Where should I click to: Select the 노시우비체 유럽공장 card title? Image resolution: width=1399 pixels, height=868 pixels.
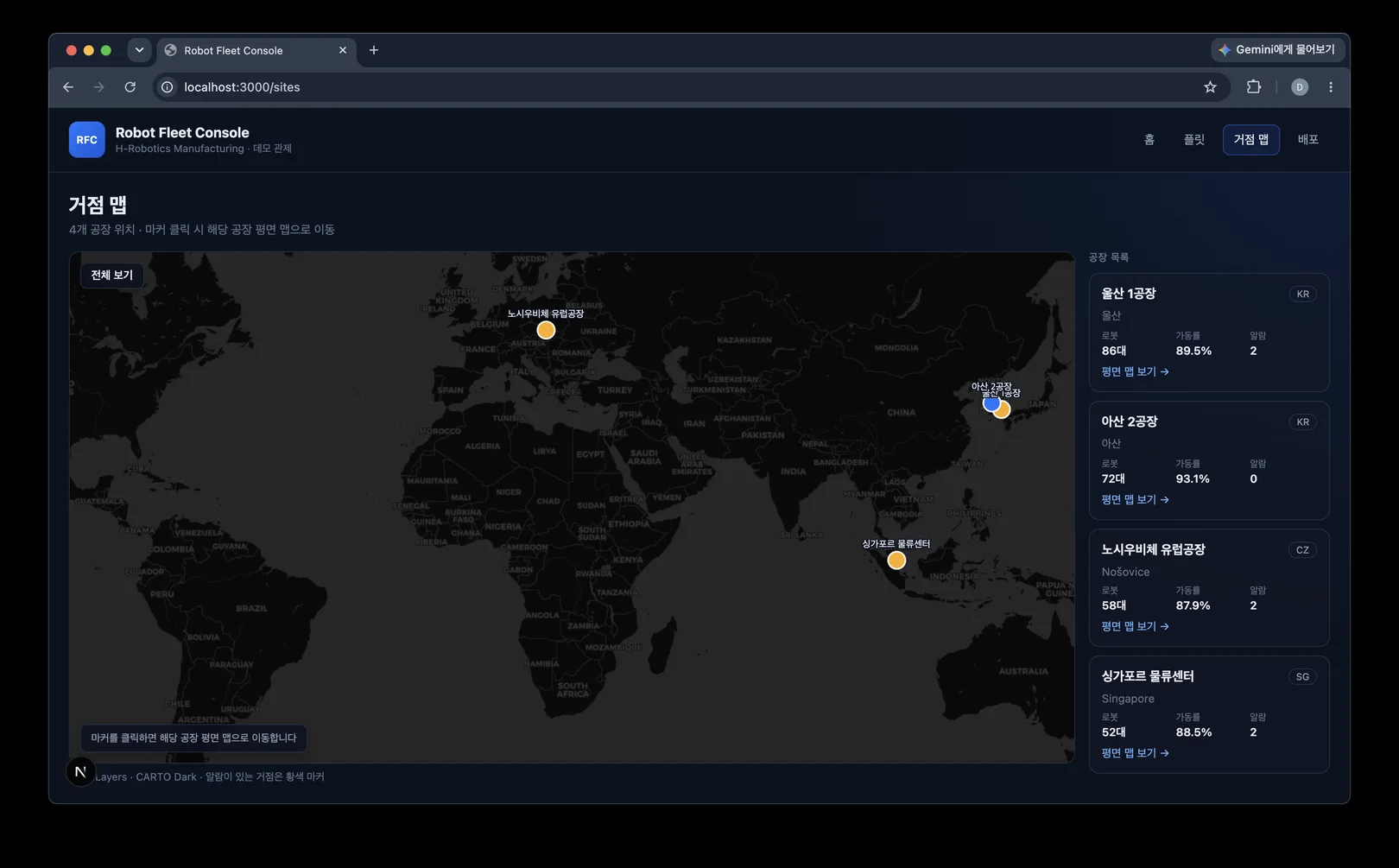[1153, 549]
